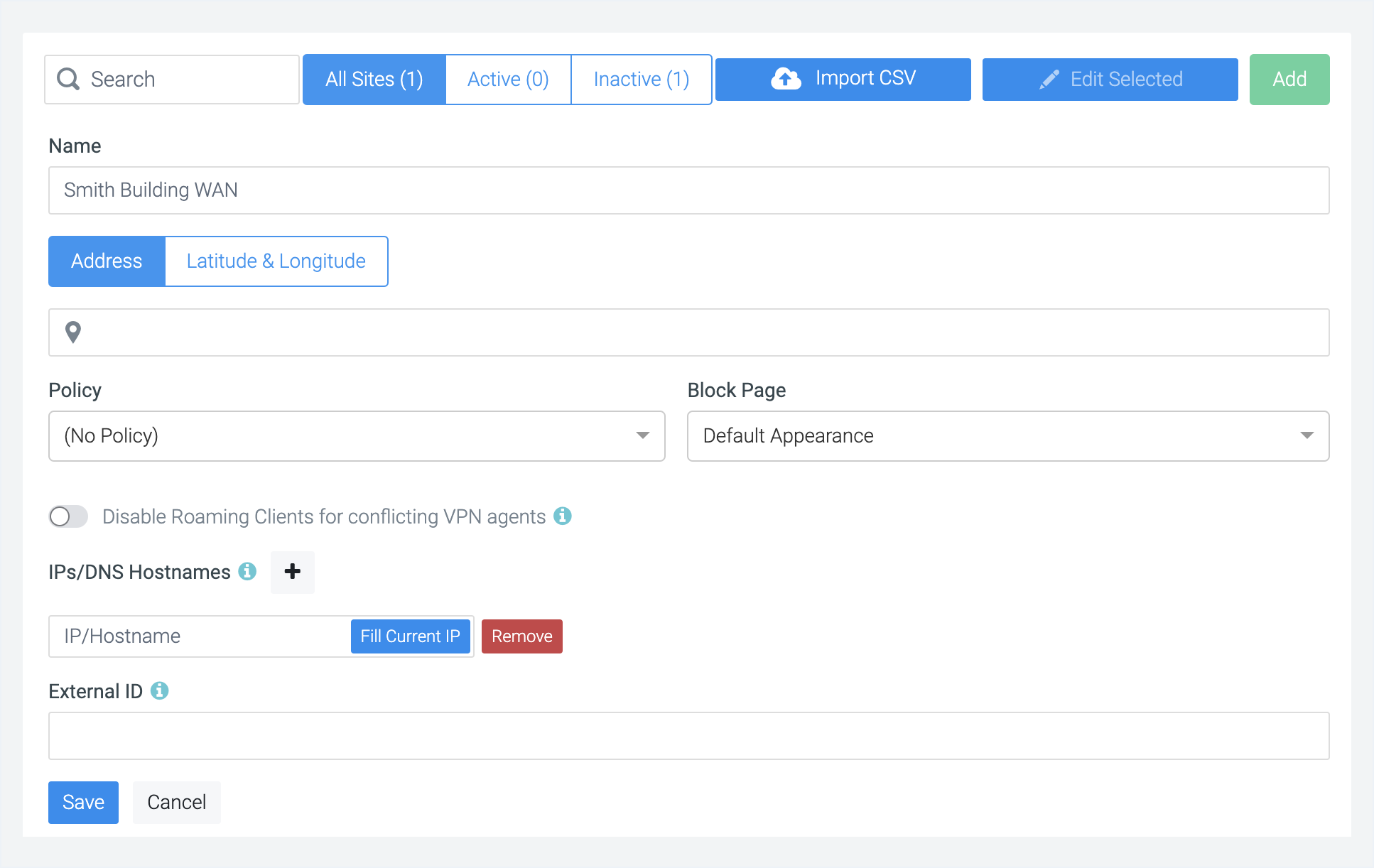Click the green Add button

1289,80
